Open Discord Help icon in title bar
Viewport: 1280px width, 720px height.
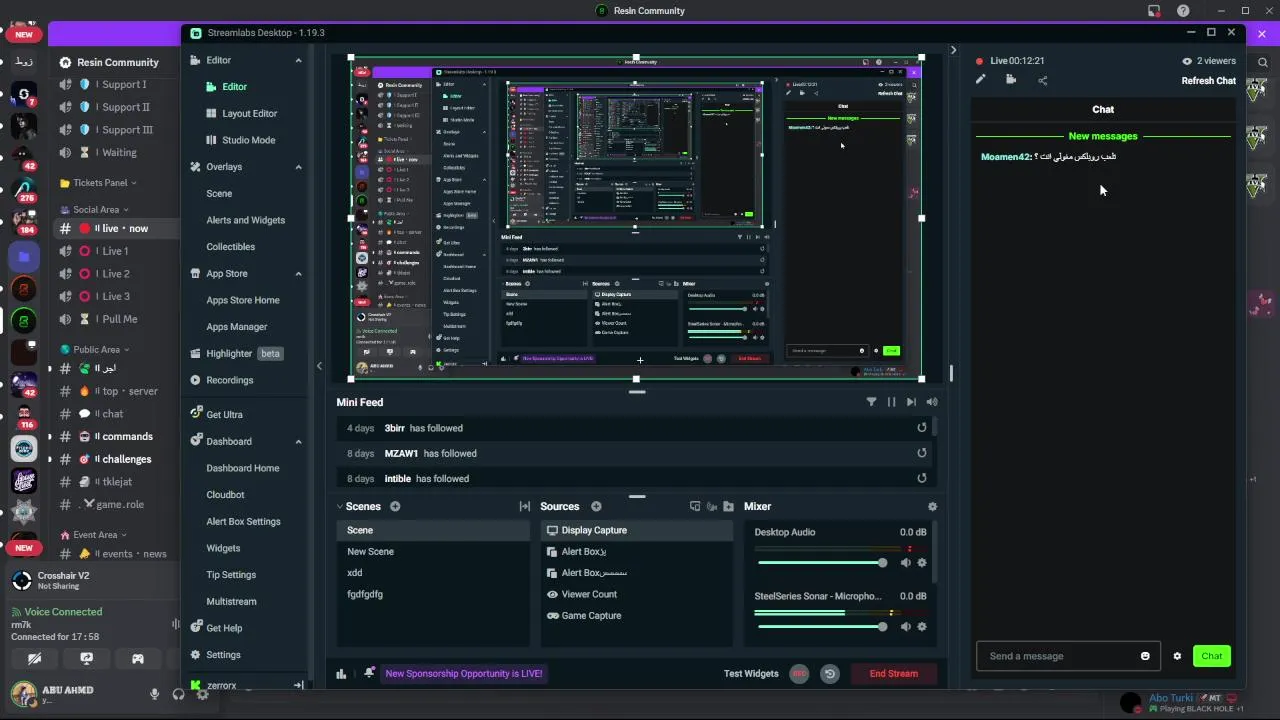tap(1183, 11)
